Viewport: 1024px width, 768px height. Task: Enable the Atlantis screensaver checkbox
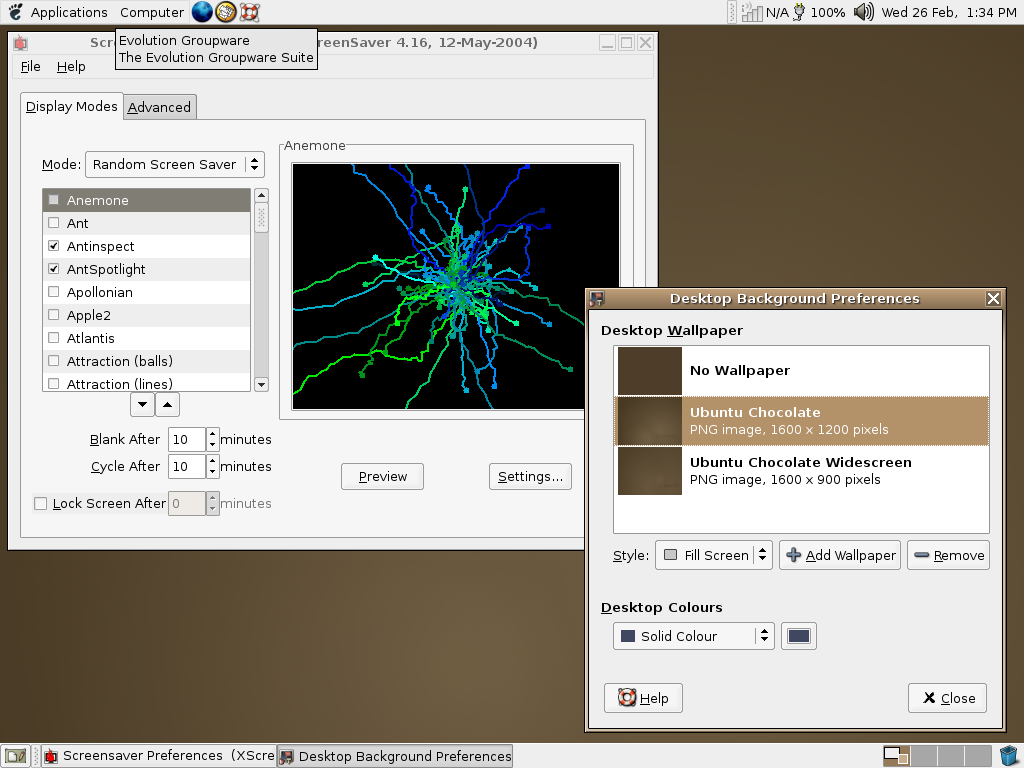coord(54,338)
